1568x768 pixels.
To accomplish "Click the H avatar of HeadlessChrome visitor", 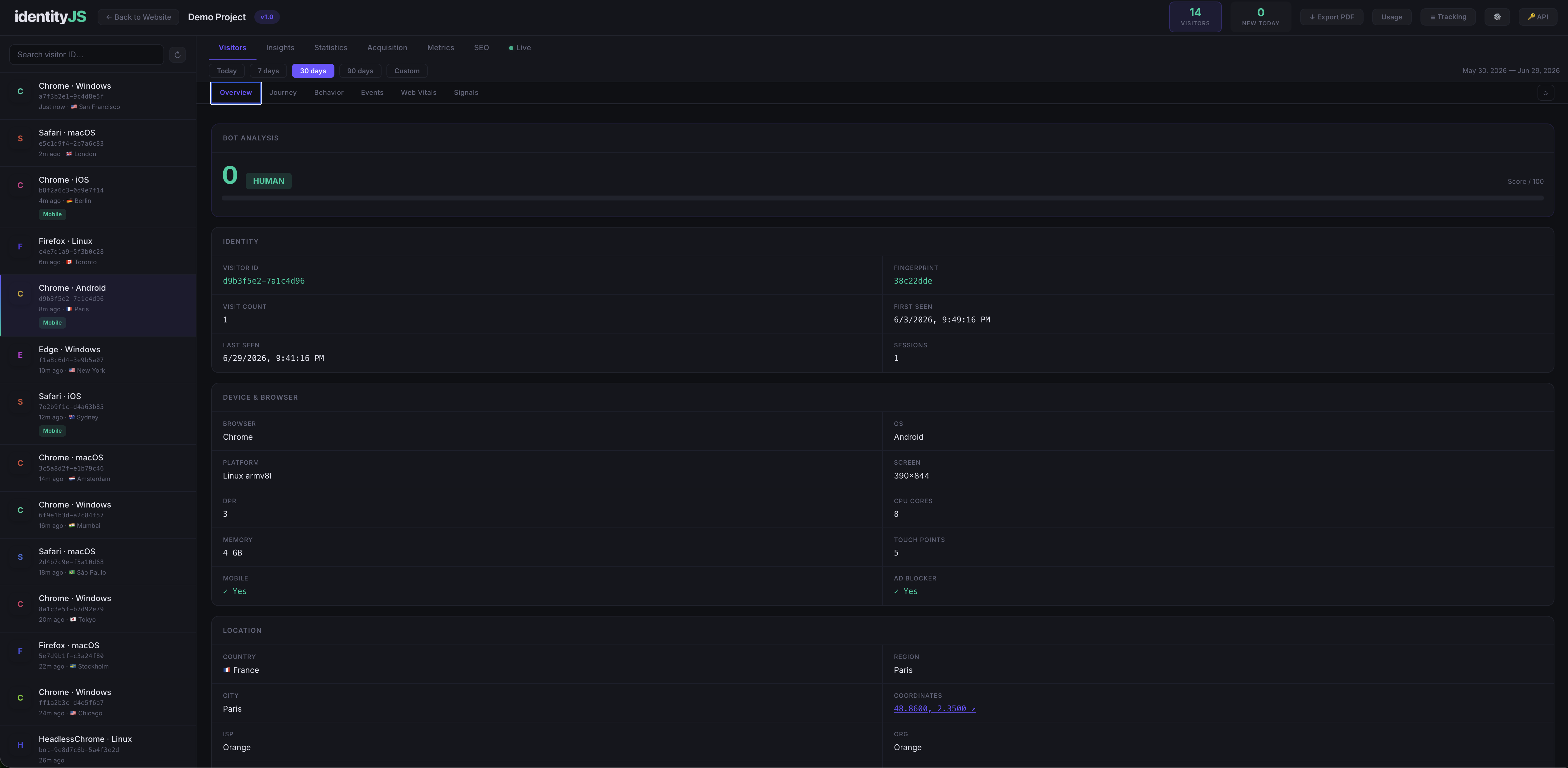I will pyautogui.click(x=20, y=744).
